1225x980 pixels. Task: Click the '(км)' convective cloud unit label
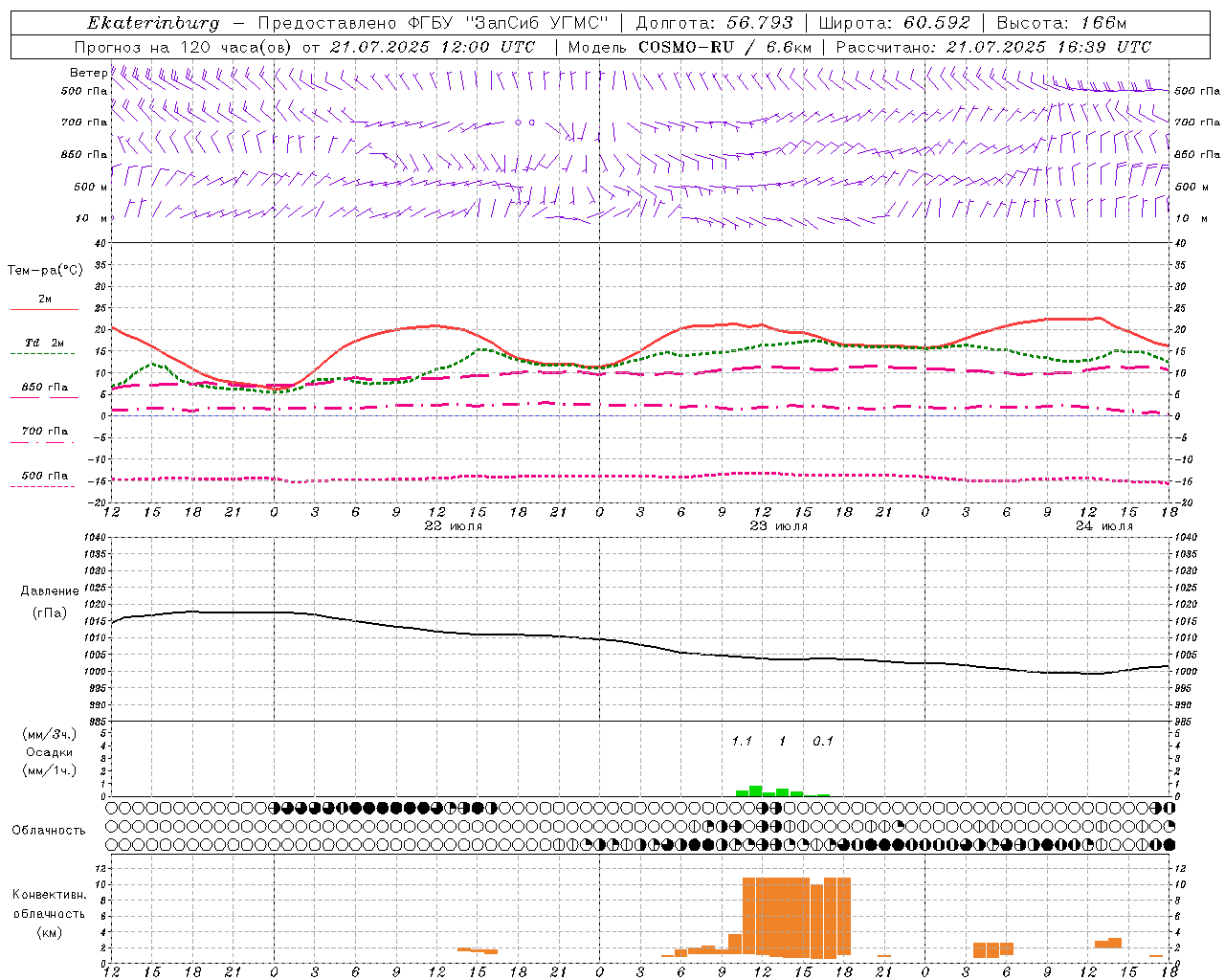49,932
